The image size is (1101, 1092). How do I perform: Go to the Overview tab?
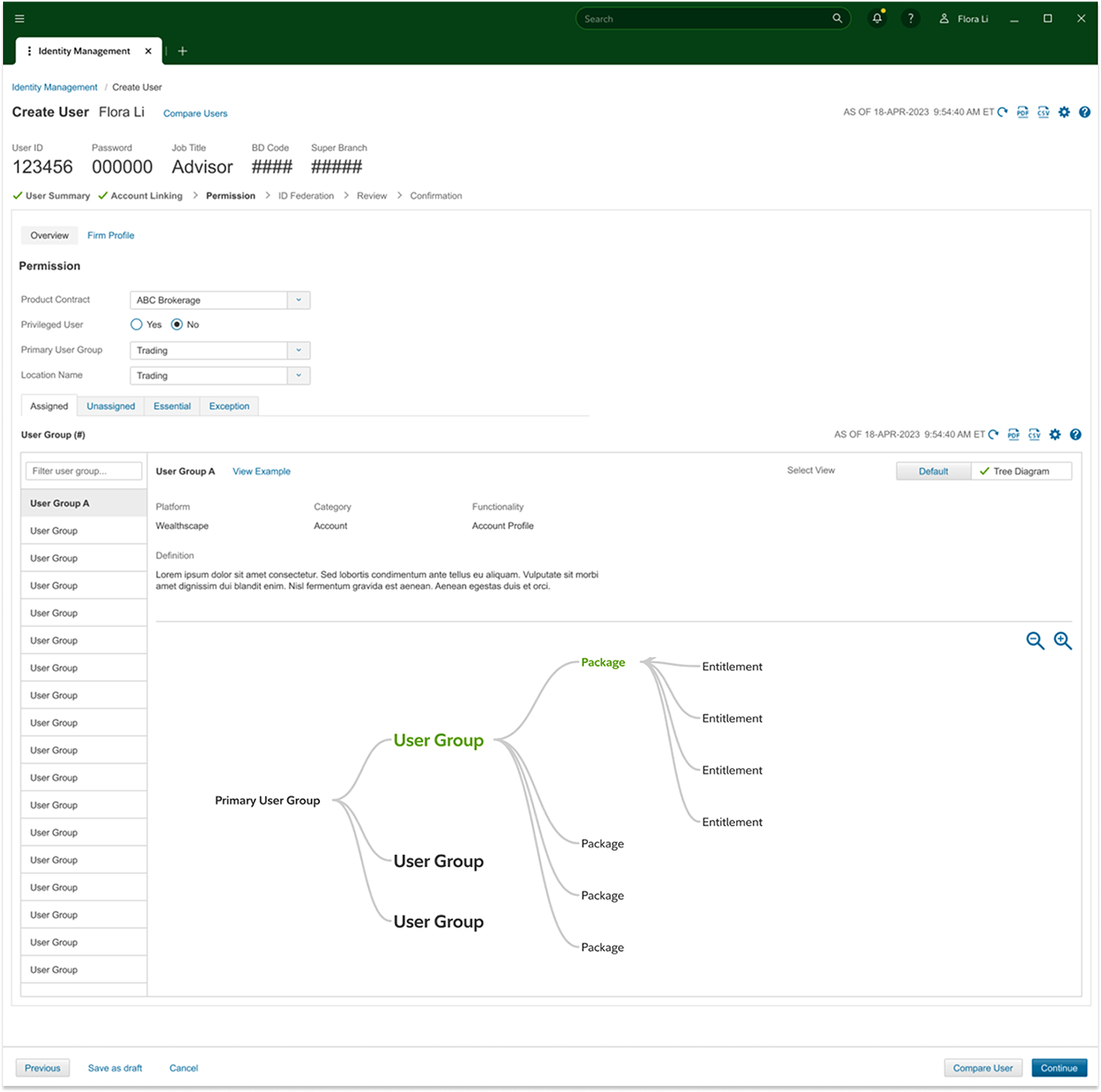(49, 235)
